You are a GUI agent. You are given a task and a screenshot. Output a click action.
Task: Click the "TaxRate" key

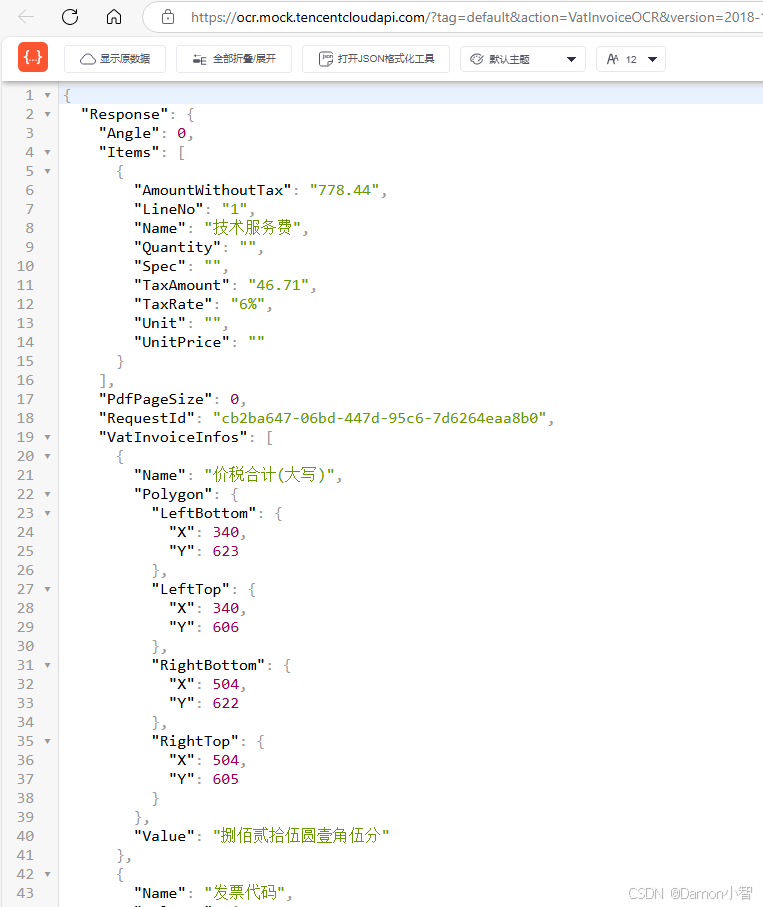173,304
